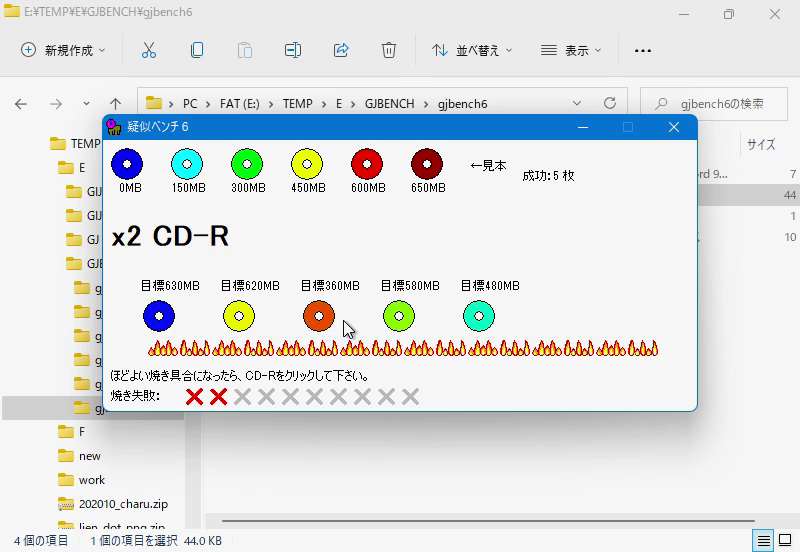This screenshot has width=800, height=552.
Task: Click the 成功: 5 枚 counter text
Action: pos(548,176)
